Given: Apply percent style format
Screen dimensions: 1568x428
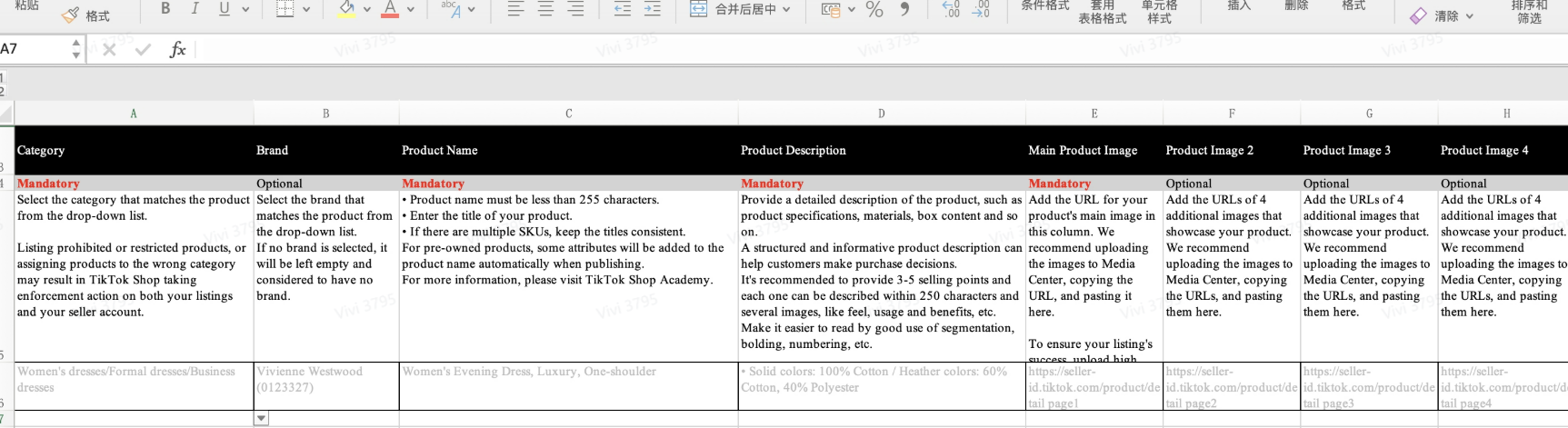Looking at the screenshot, I should [x=874, y=9].
